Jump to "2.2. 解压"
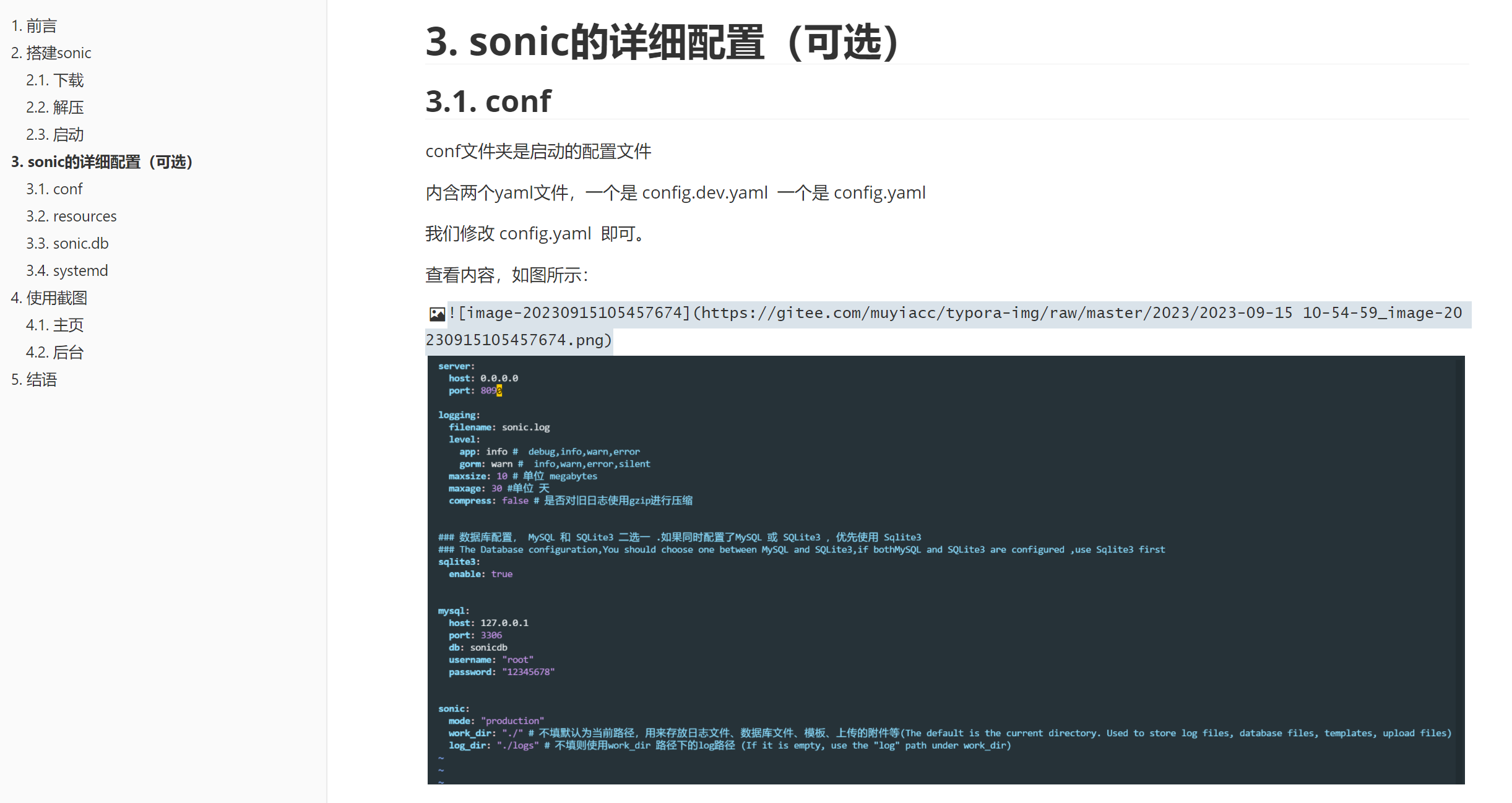Image resolution: width=1512 pixels, height=803 pixels. click(x=54, y=107)
